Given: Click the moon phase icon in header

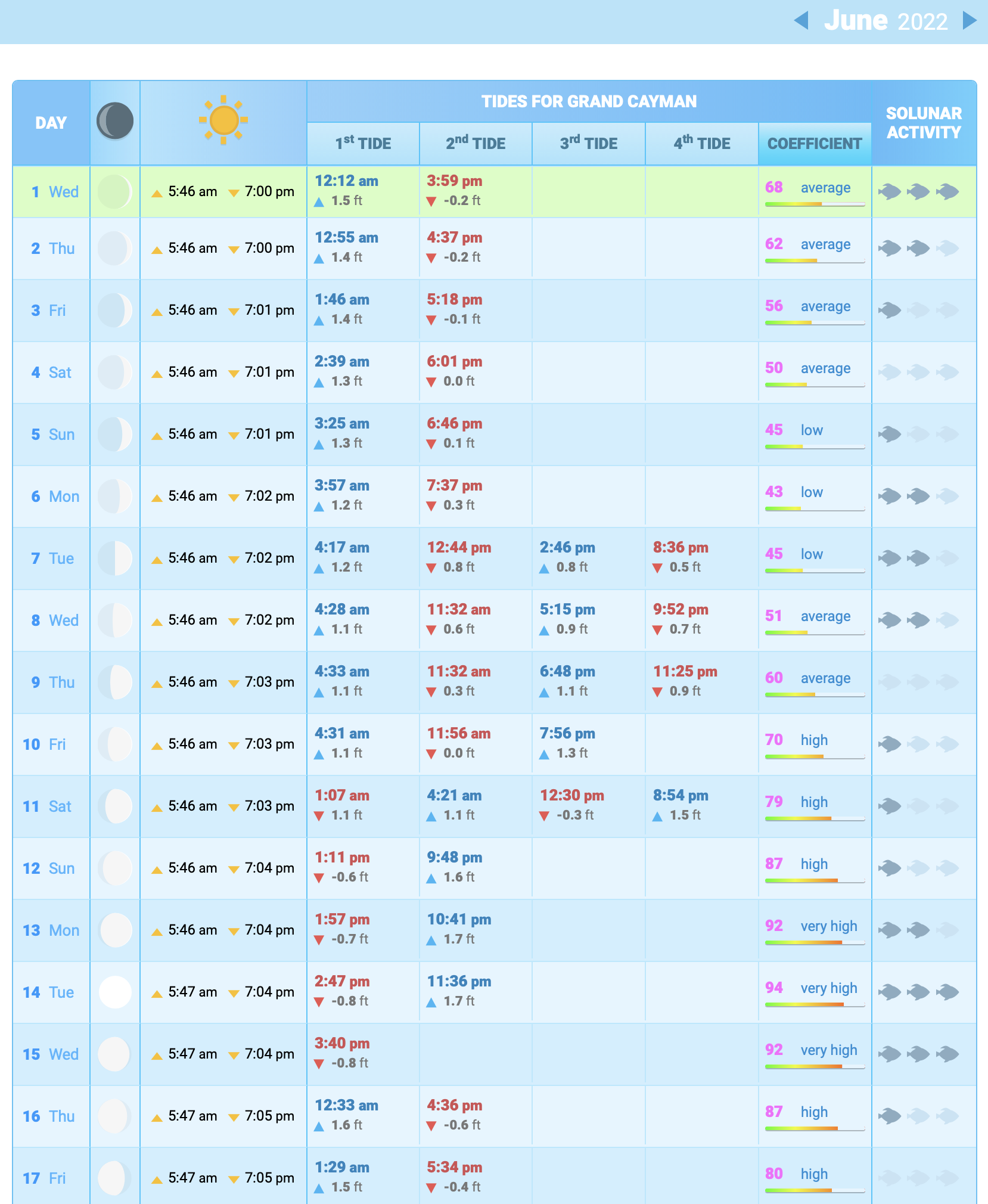Looking at the screenshot, I should (x=115, y=121).
